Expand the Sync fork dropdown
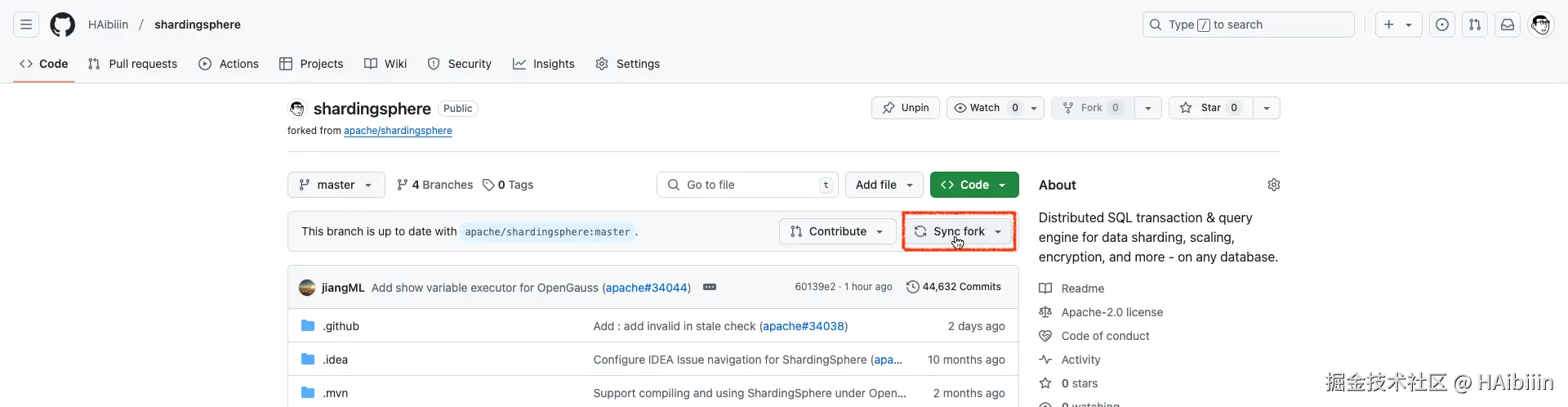The image size is (1568, 407). 959,231
